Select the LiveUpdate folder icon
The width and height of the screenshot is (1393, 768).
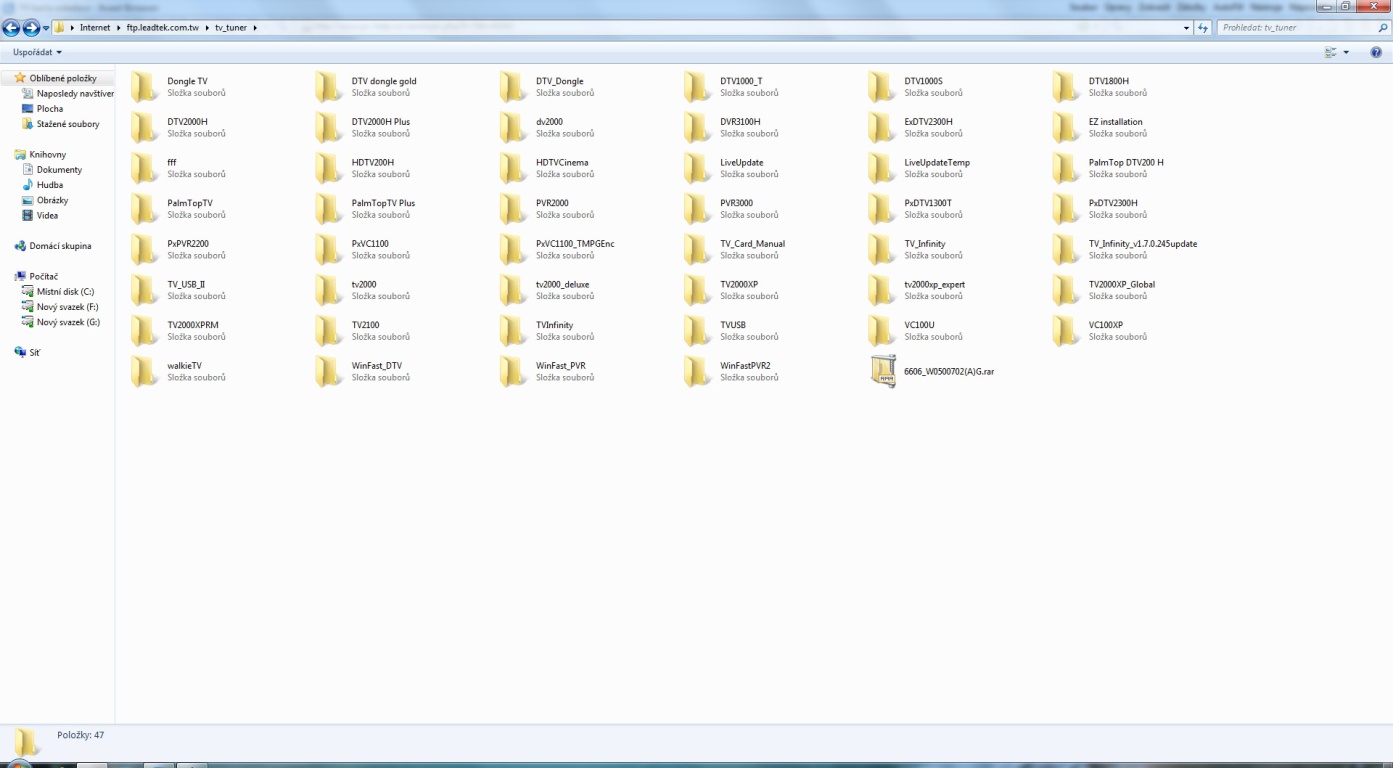tap(698, 168)
